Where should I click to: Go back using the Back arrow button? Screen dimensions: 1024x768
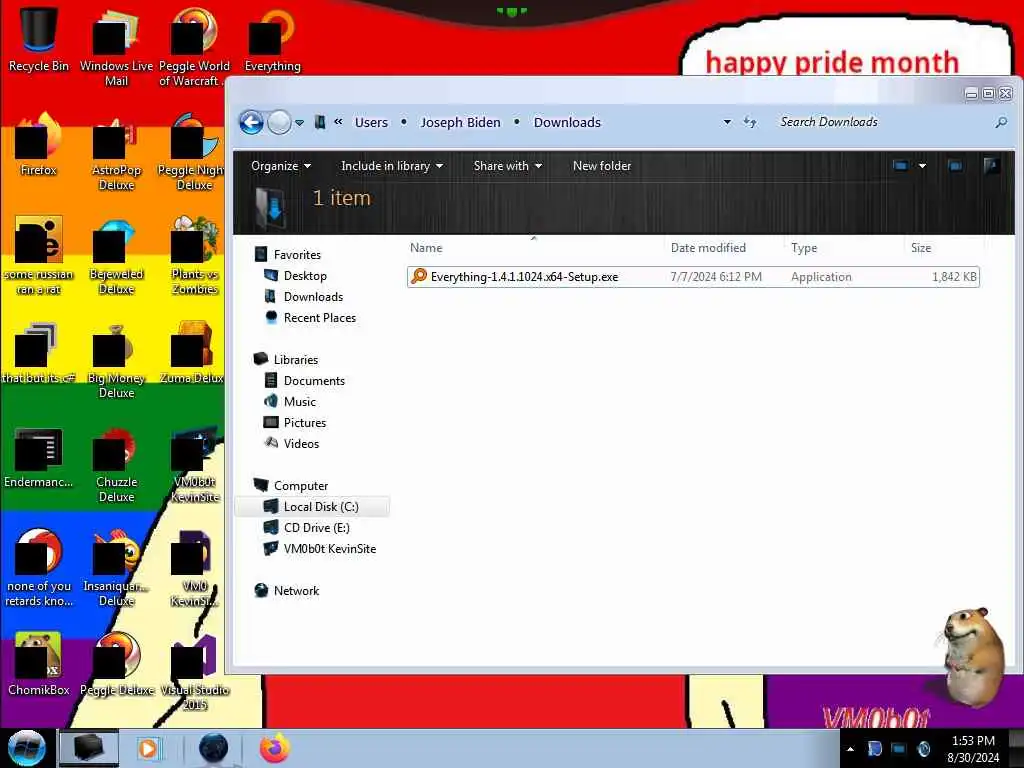pyautogui.click(x=251, y=122)
